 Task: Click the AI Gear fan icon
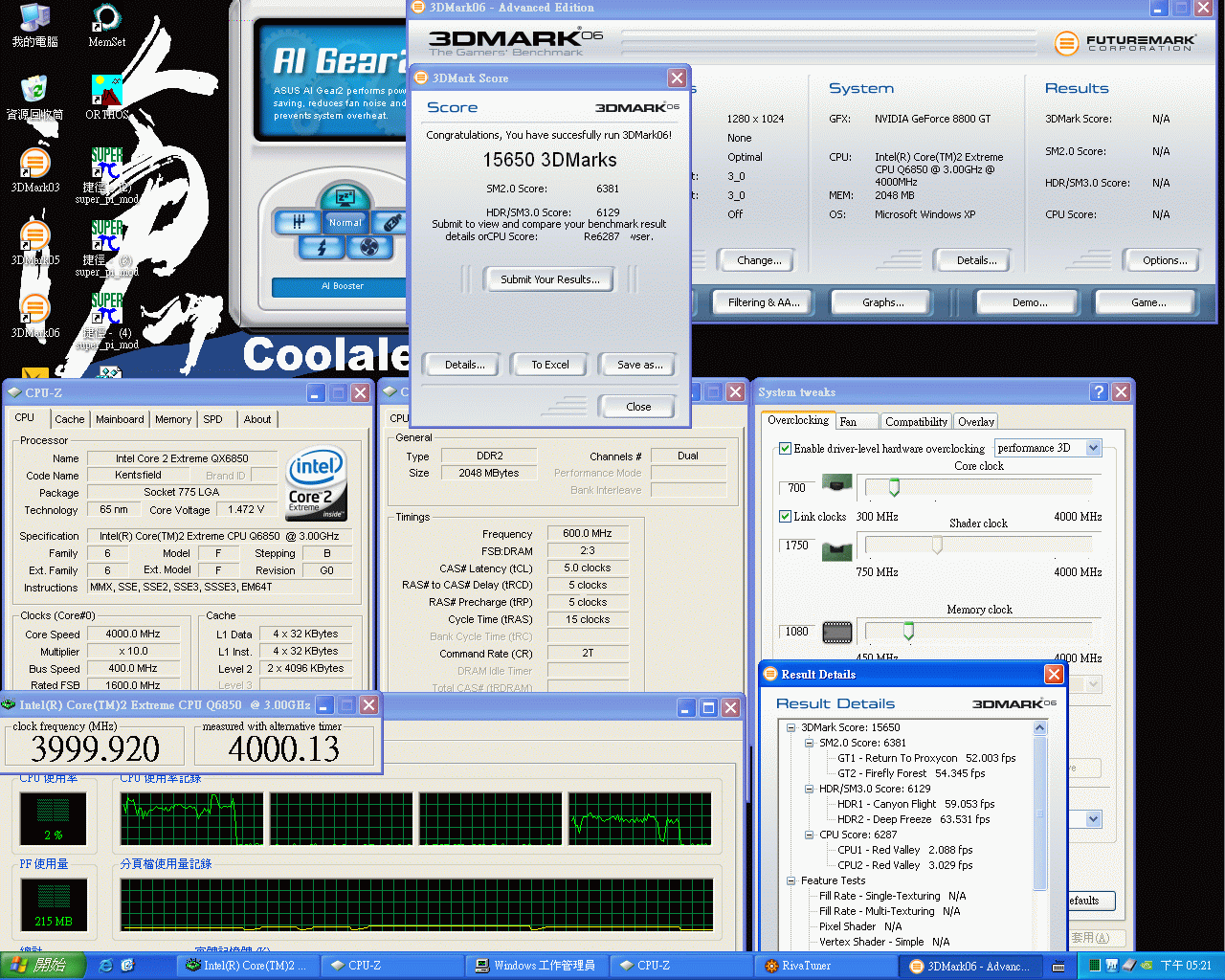point(368,248)
